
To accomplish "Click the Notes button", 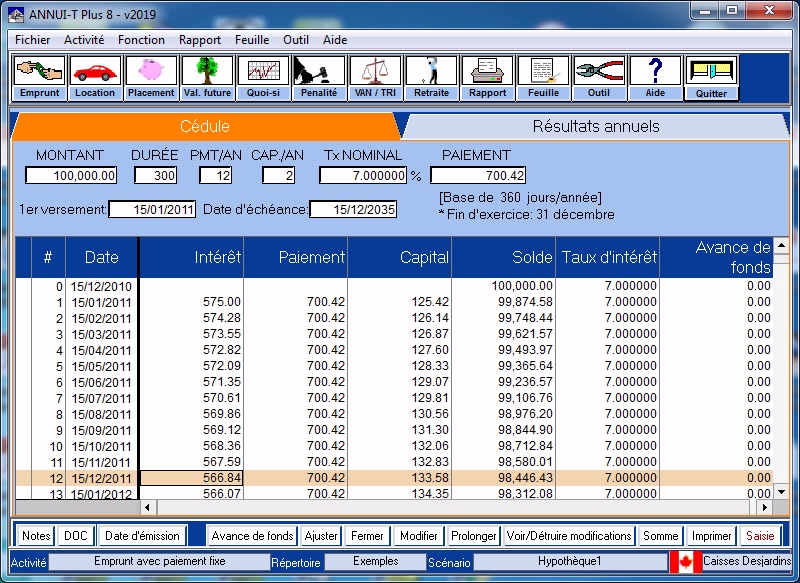I will (x=36, y=536).
